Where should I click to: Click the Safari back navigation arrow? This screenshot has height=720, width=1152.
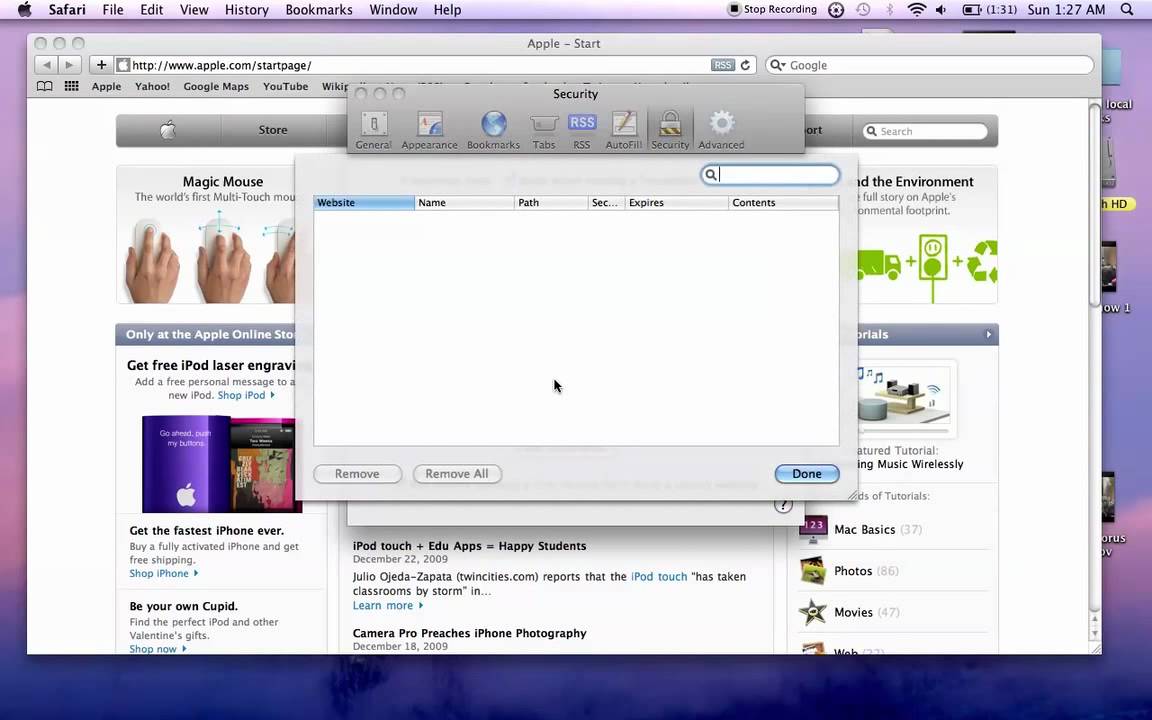(x=46, y=65)
